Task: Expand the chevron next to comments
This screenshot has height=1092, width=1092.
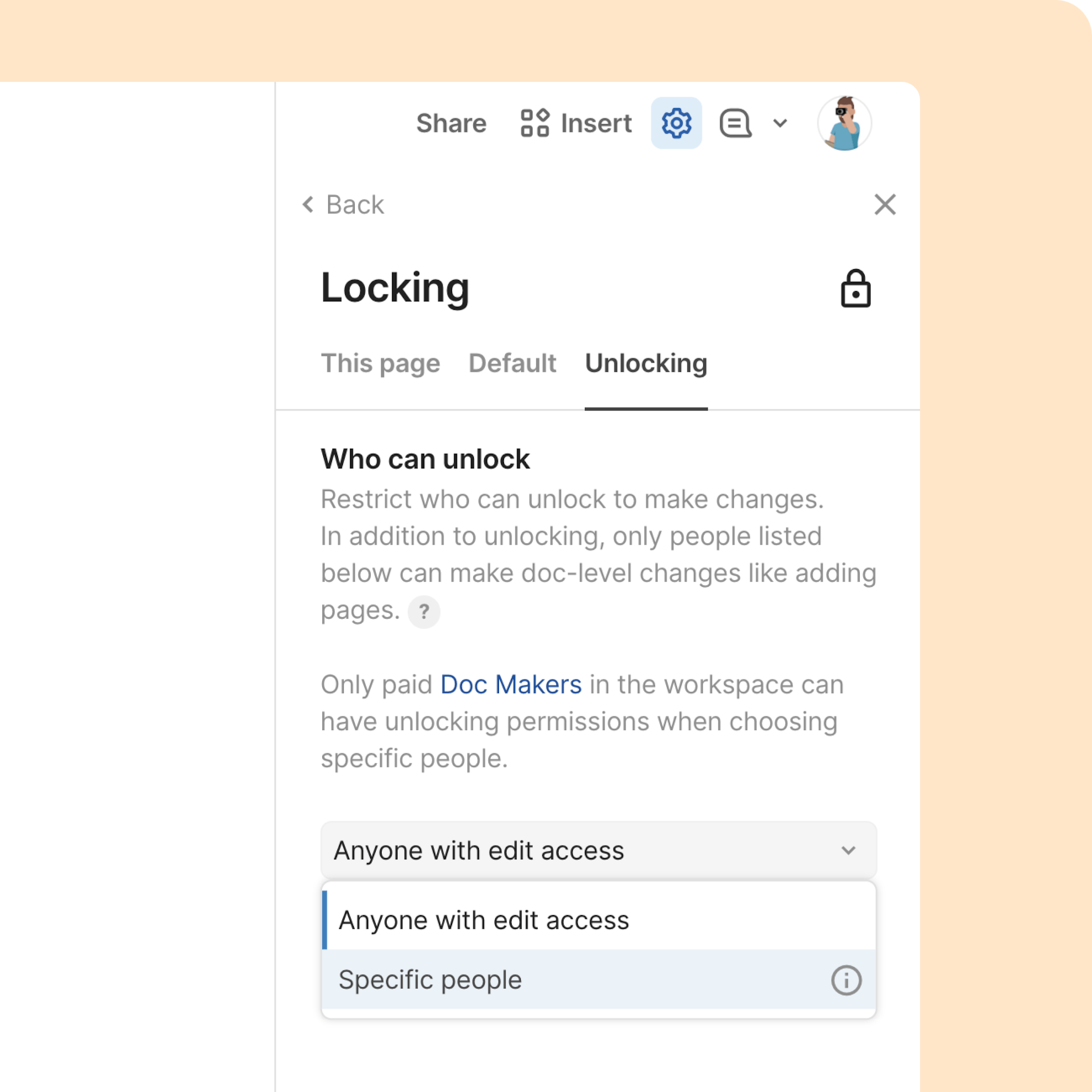Action: (780, 123)
